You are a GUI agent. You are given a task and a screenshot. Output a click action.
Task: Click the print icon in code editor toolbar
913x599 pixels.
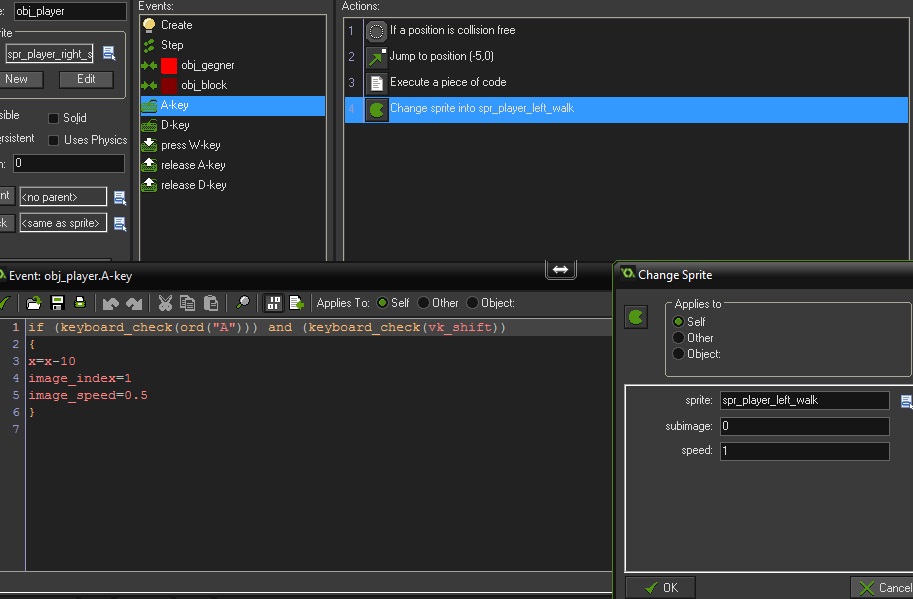[x=80, y=303]
